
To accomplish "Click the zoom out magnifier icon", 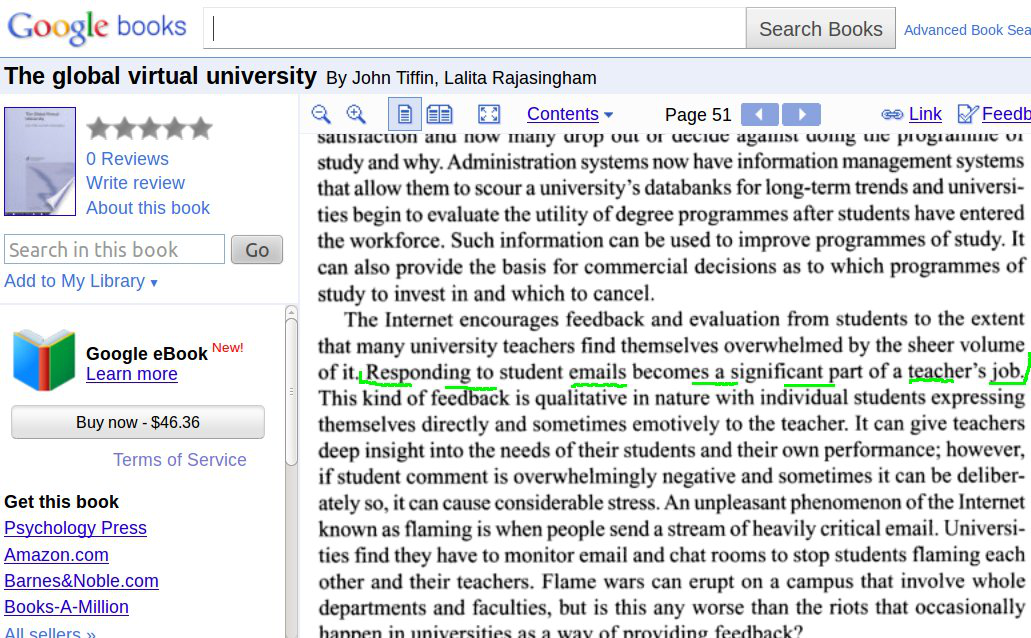I will tap(321, 115).
